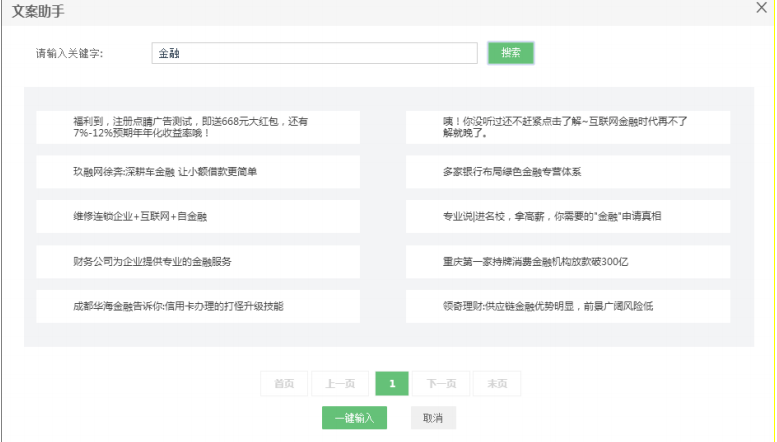Jump to 末页 in pagination
The height and width of the screenshot is (442, 777).
tap(496, 384)
